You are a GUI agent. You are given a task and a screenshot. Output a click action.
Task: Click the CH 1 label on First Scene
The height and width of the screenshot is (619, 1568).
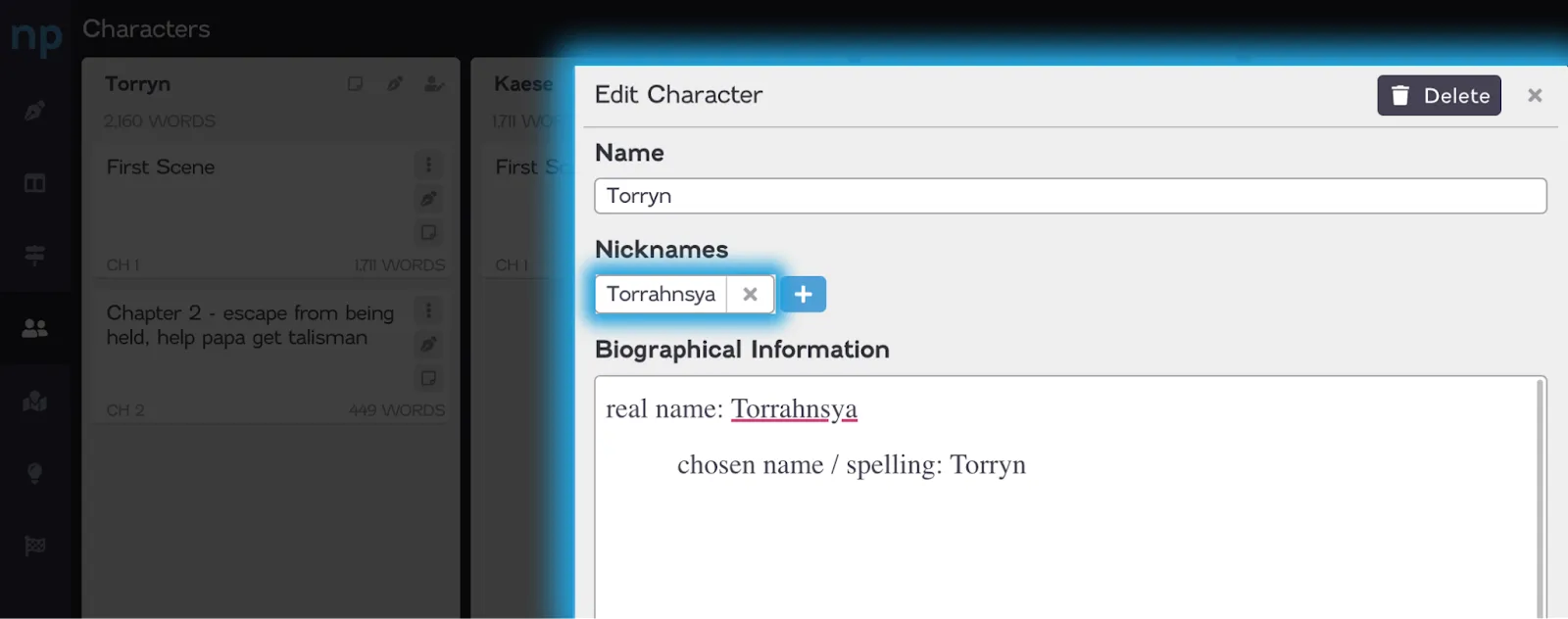pyautogui.click(x=123, y=265)
